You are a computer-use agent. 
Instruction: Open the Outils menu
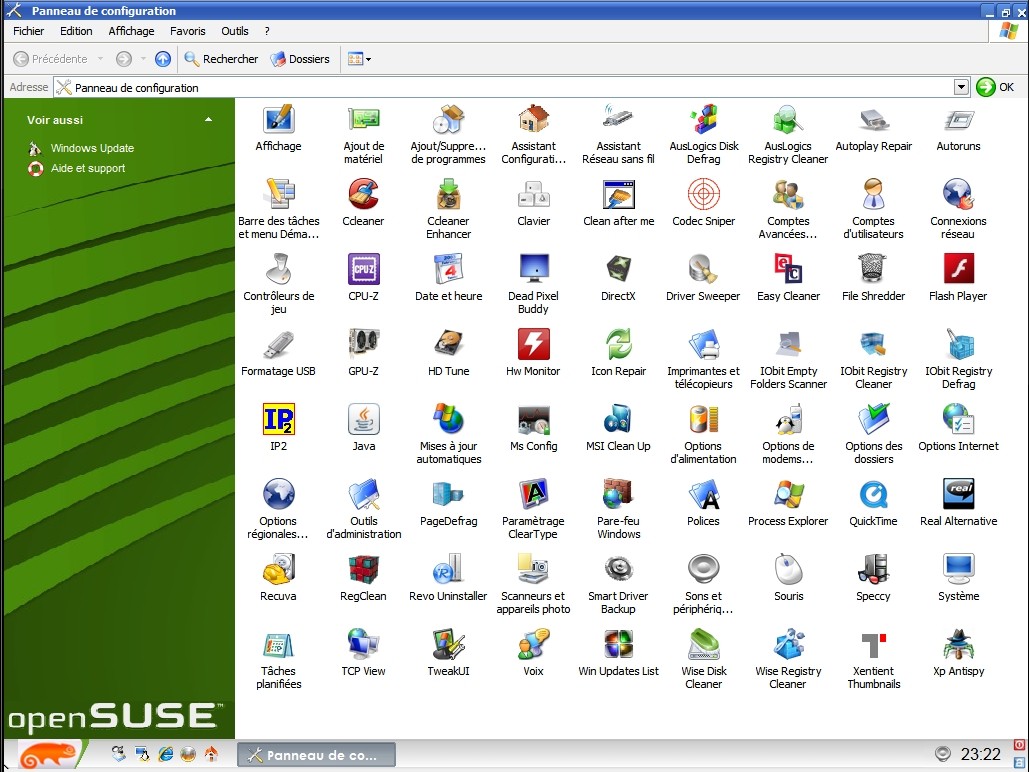pyautogui.click(x=235, y=31)
